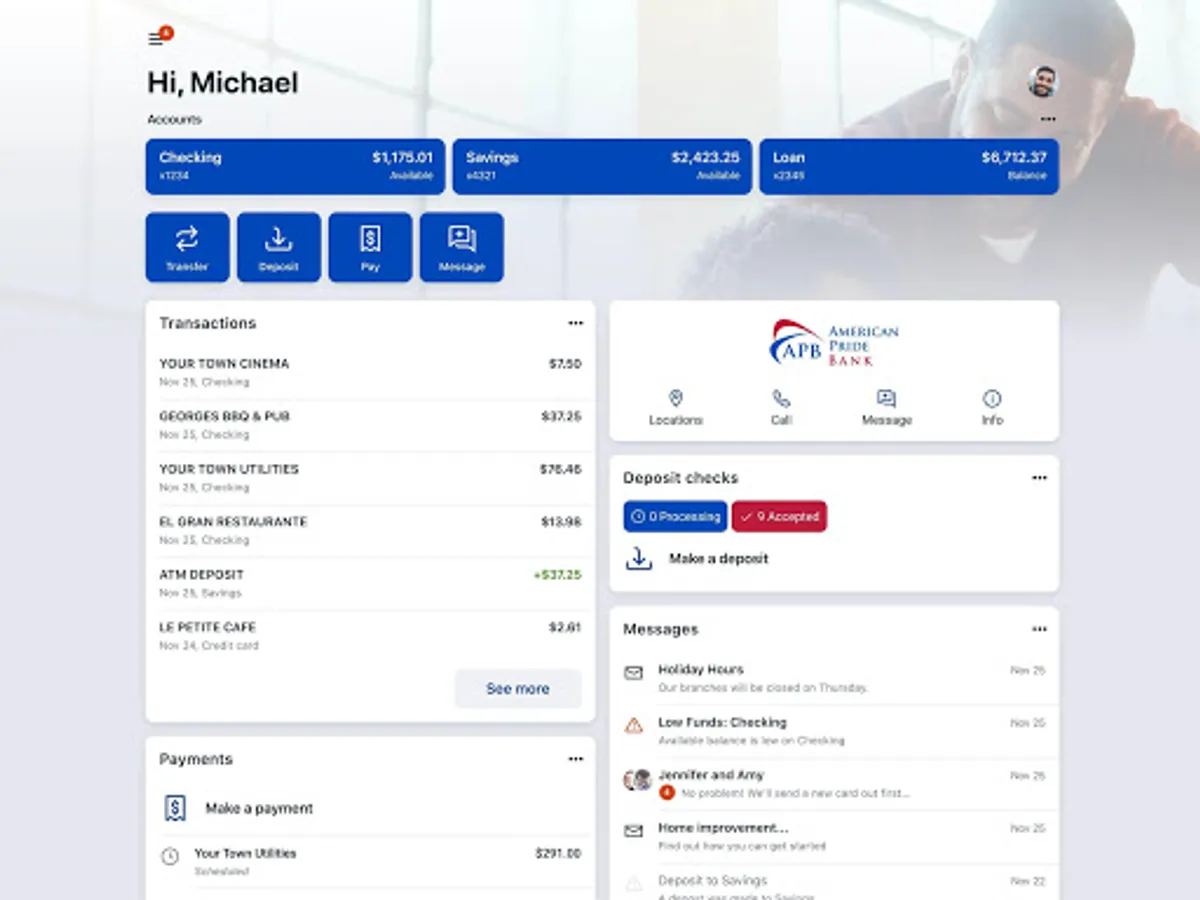Click the clock icon beside Your Town Utilities

[170, 856]
